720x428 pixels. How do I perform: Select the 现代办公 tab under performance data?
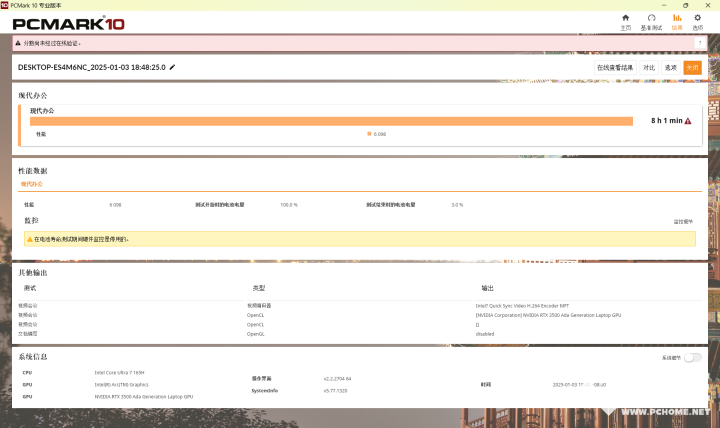point(32,184)
